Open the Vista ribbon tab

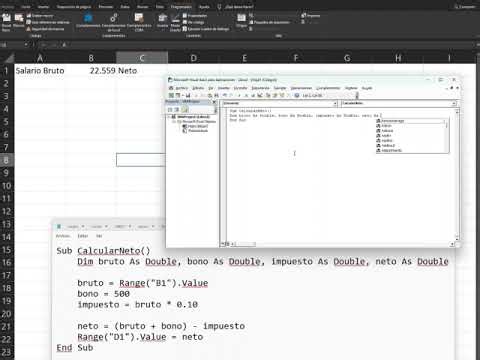(x=160, y=6)
